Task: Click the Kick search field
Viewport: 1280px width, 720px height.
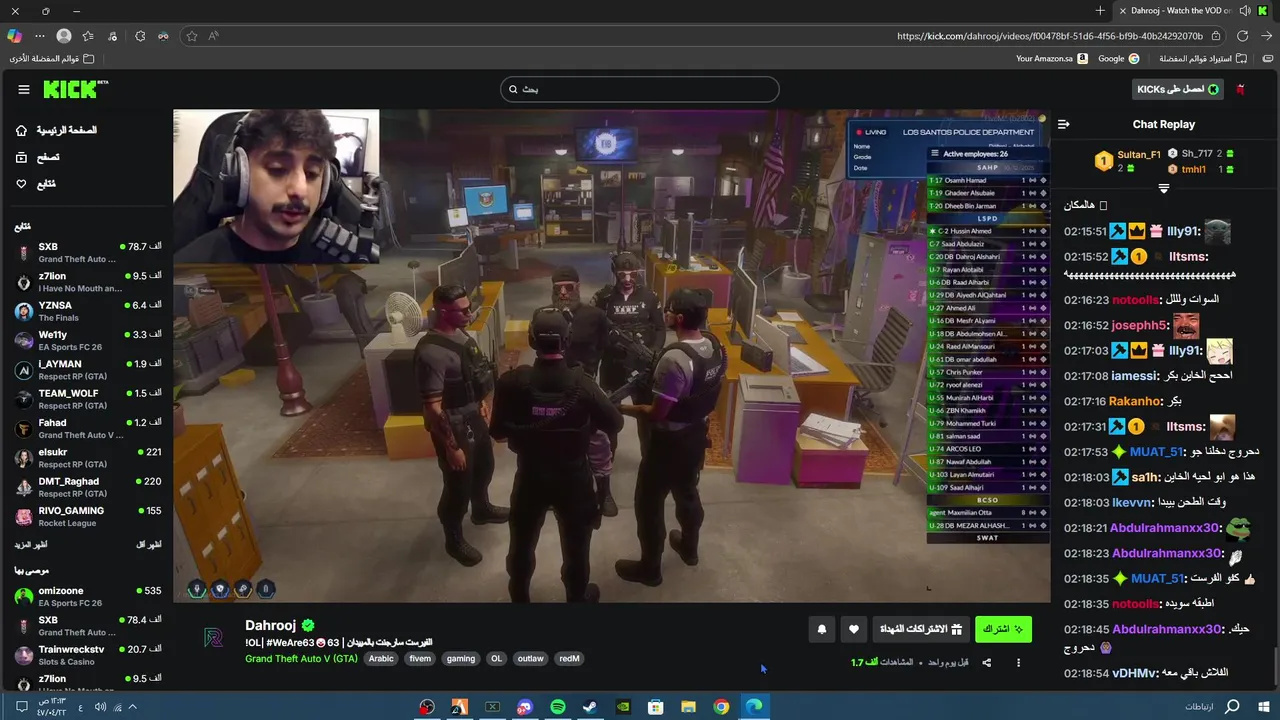Action: click(x=639, y=89)
